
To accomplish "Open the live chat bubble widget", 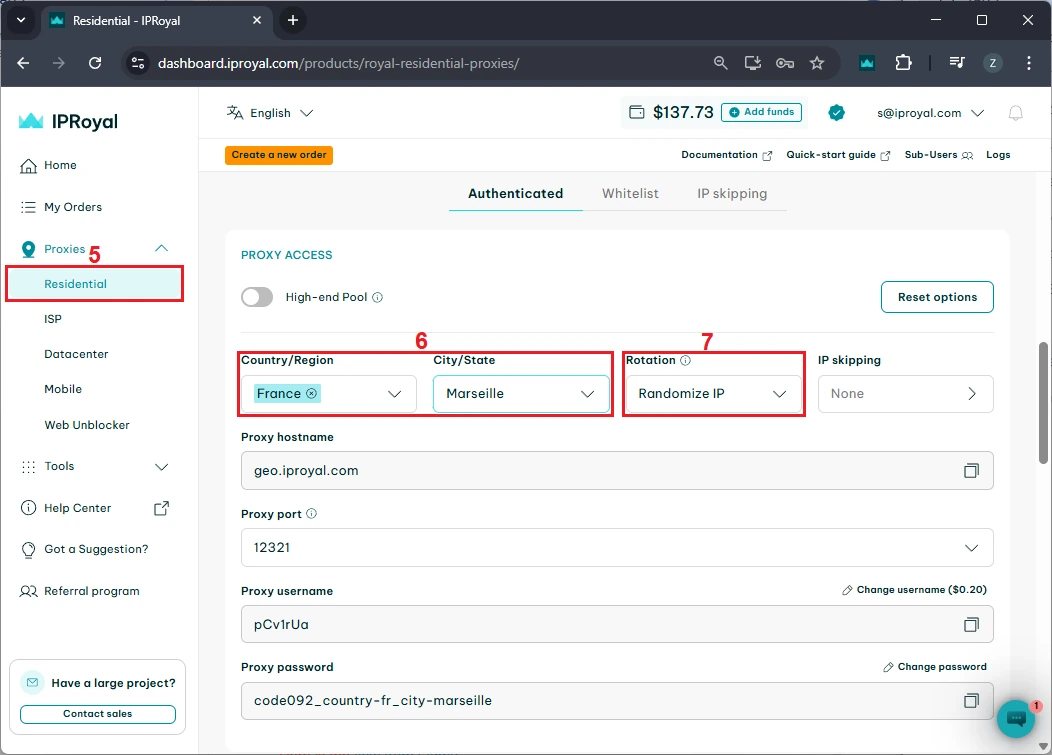I will 1016,718.
